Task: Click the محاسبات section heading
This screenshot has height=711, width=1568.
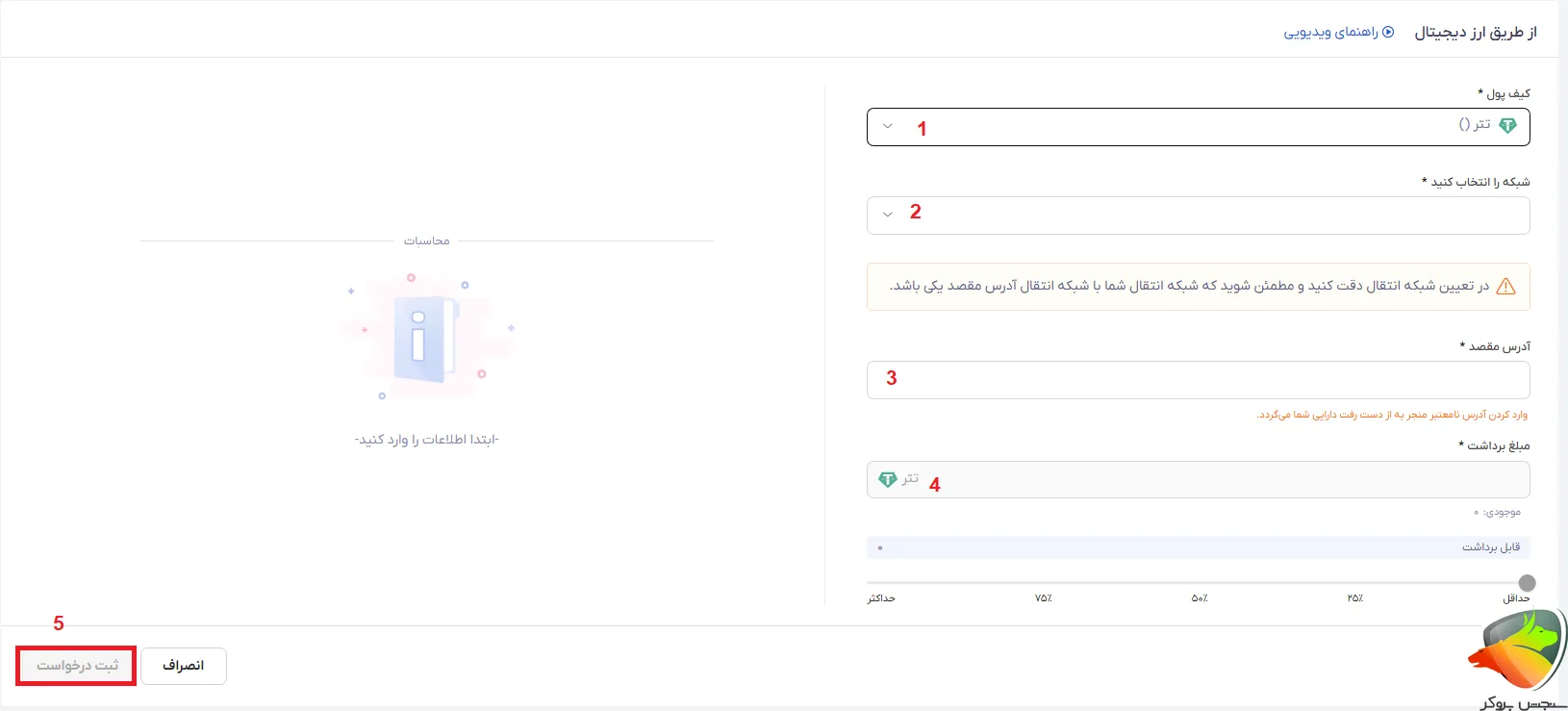Action: tap(427, 241)
